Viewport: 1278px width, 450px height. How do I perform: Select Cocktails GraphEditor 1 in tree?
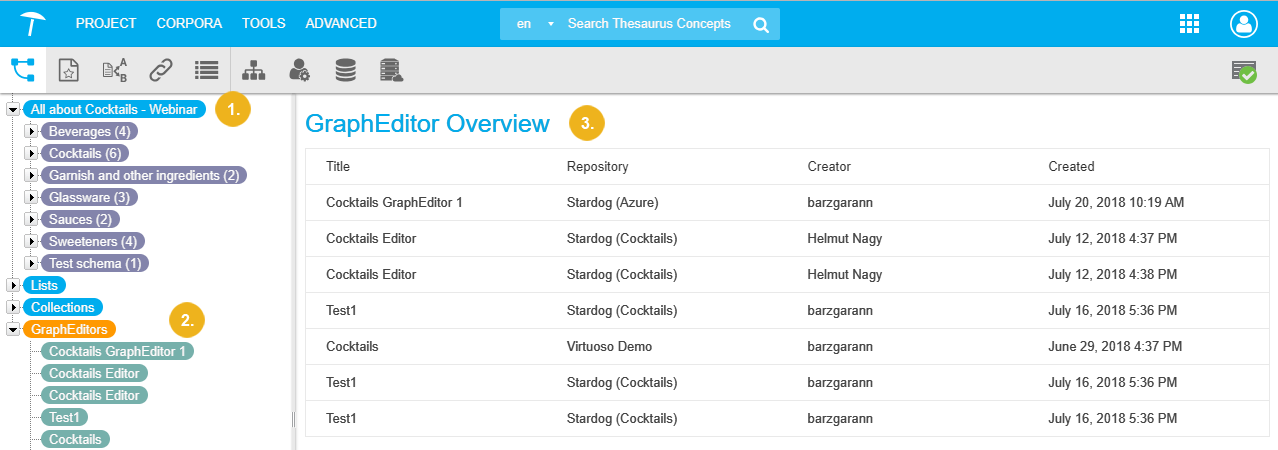tap(118, 351)
